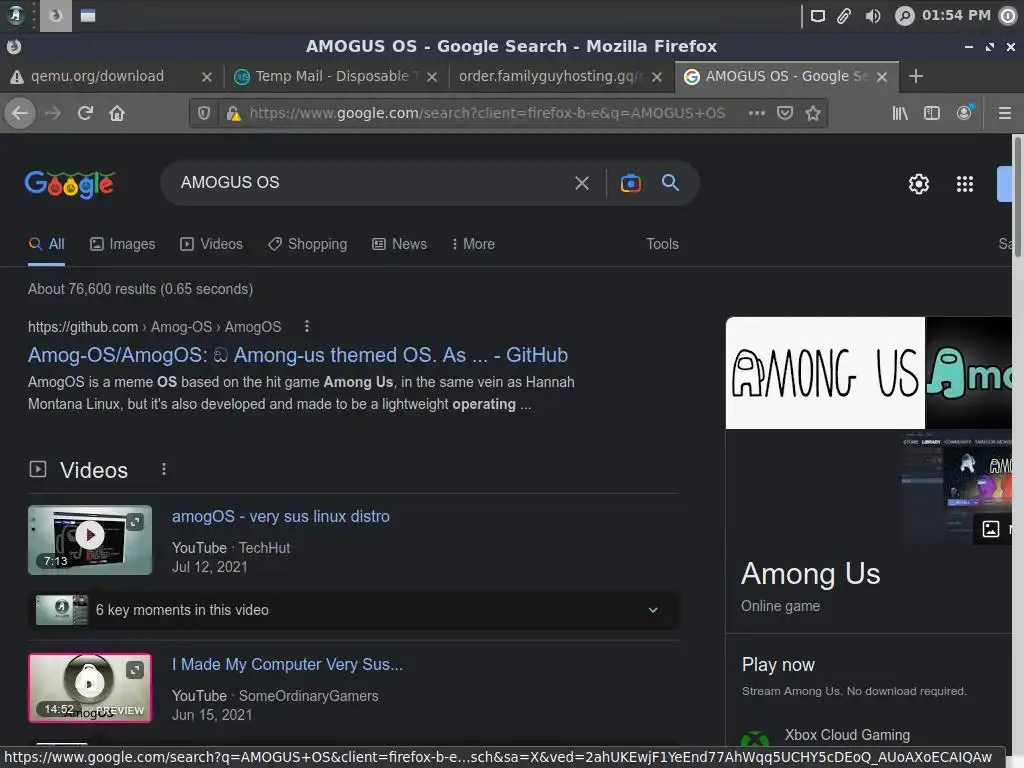Close the Temp Mail tab

(432, 77)
